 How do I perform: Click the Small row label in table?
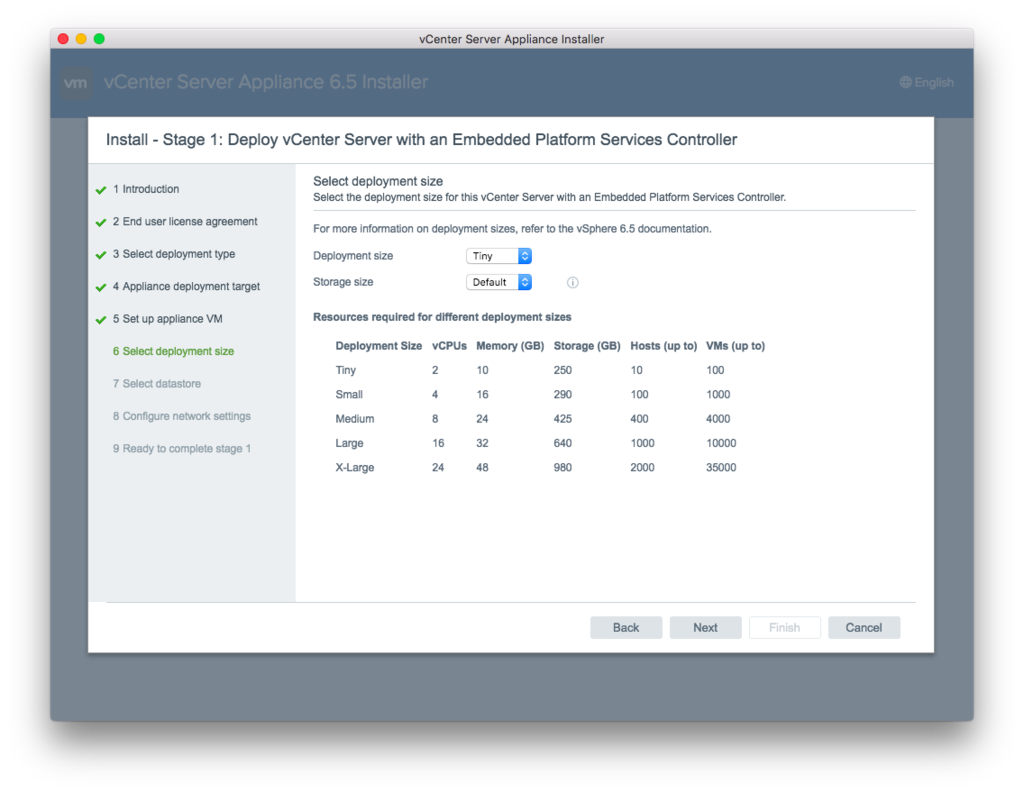pos(349,395)
